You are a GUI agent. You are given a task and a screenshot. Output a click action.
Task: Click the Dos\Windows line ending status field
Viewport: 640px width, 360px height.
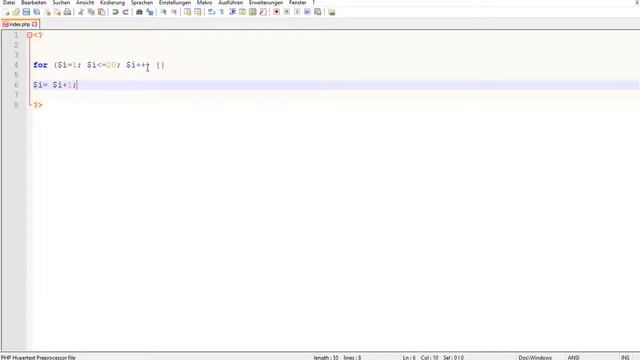[535, 358]
